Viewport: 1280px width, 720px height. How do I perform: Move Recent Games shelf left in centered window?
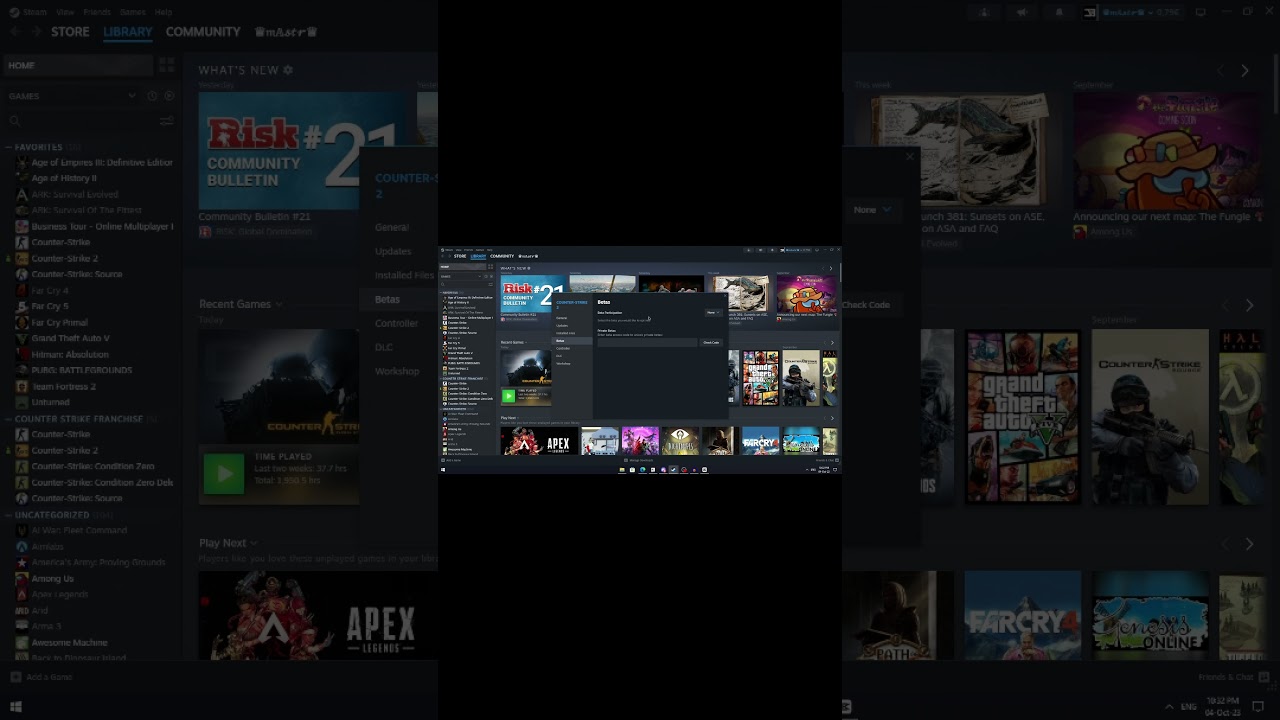(825, 342)
